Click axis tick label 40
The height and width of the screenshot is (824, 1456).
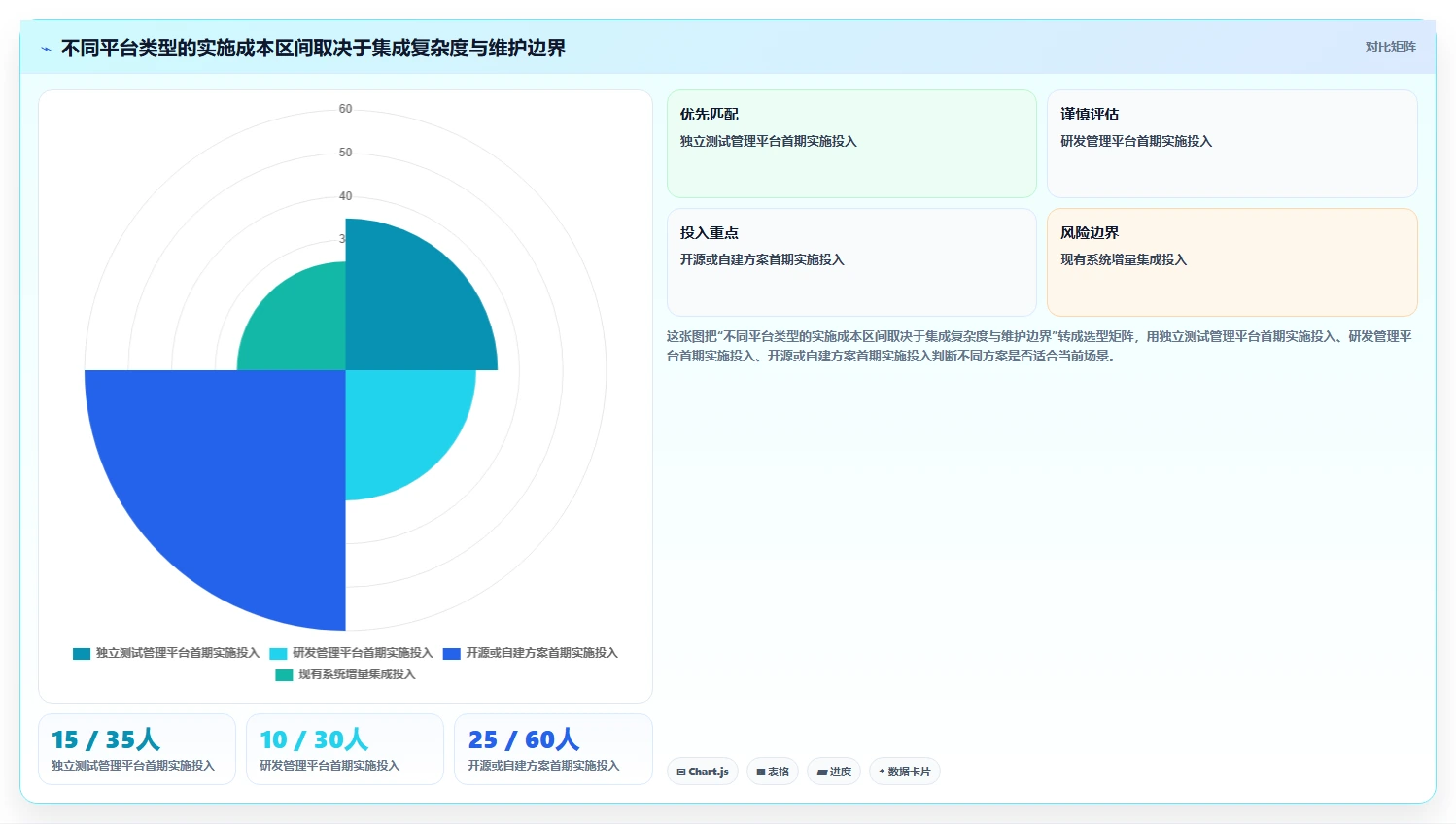[x=345, y=196]
